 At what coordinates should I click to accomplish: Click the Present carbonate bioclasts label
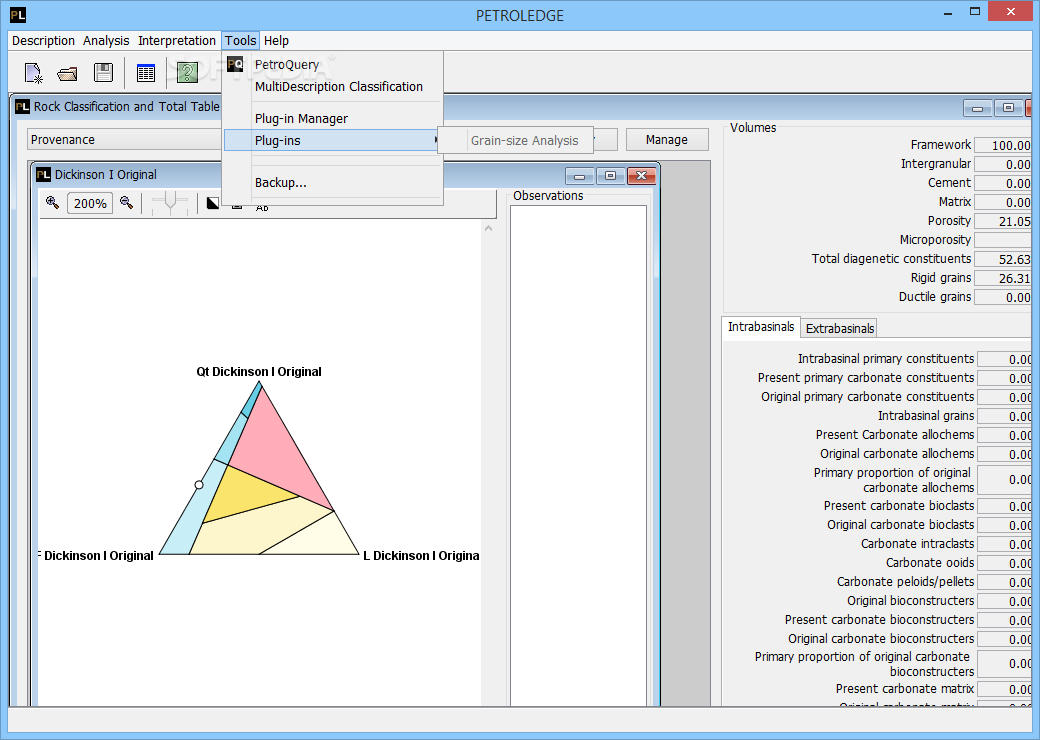pos(899,506)
